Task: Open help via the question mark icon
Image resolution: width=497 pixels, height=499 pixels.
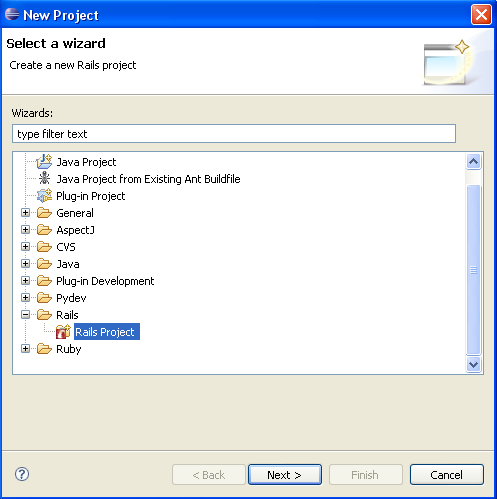Action: pyautogui.click(x=22, y=474)
